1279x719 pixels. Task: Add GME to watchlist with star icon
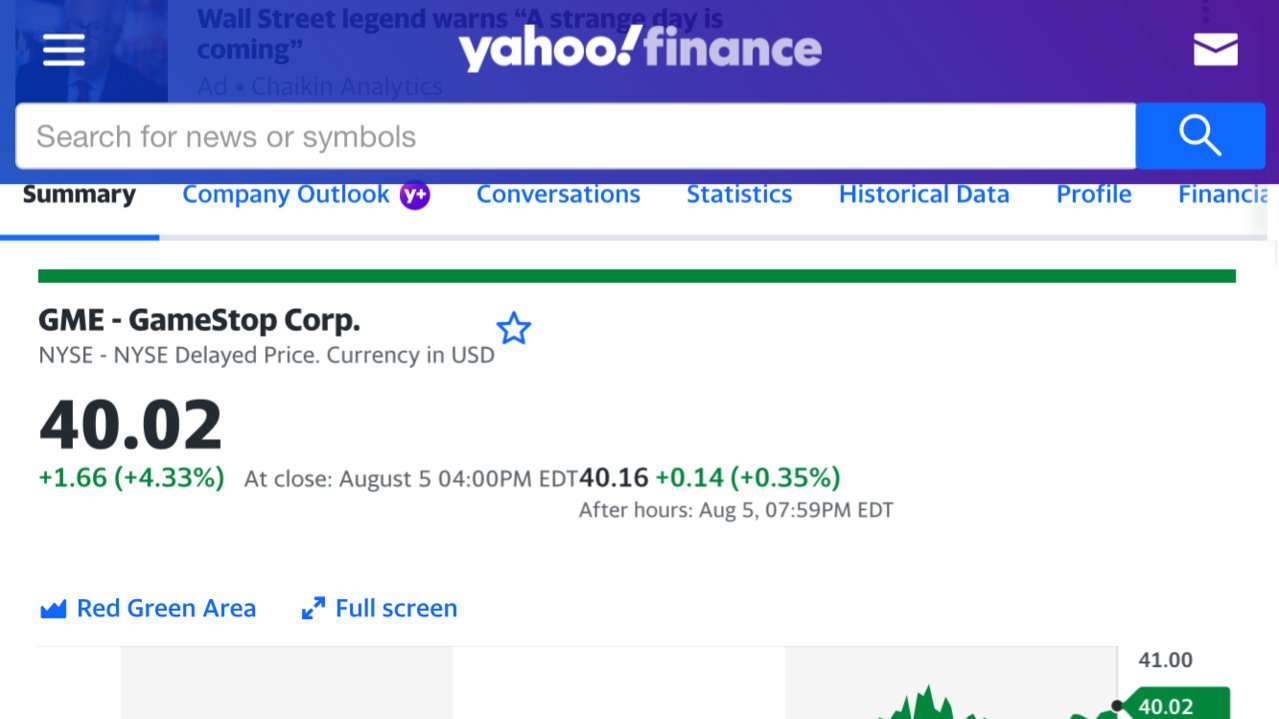(x=513, y=328)
